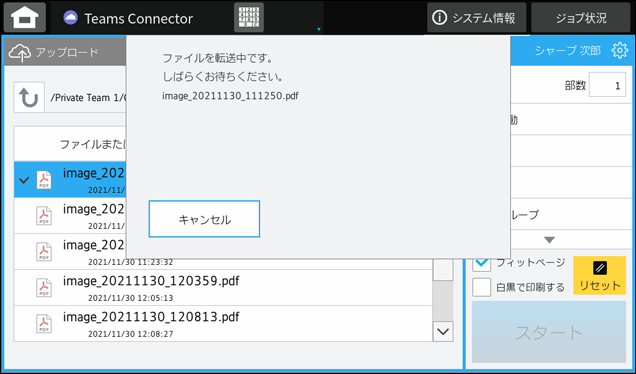This screenshot has height=374, width=636.
Task: Toggle the フィットページ checkbox
Action: pos(481,263)
